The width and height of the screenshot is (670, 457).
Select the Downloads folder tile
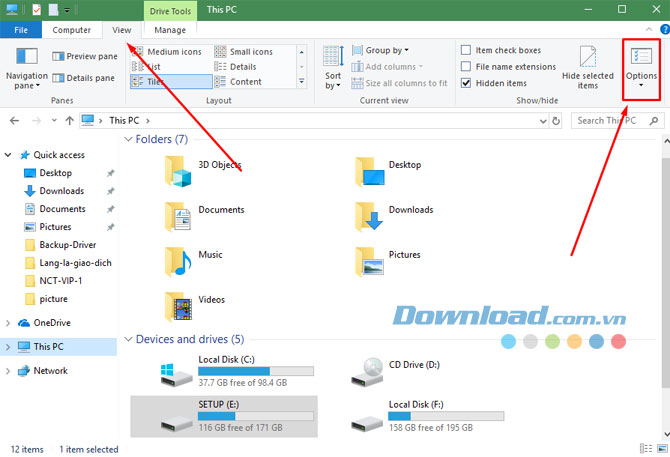[x=394, y=217]
